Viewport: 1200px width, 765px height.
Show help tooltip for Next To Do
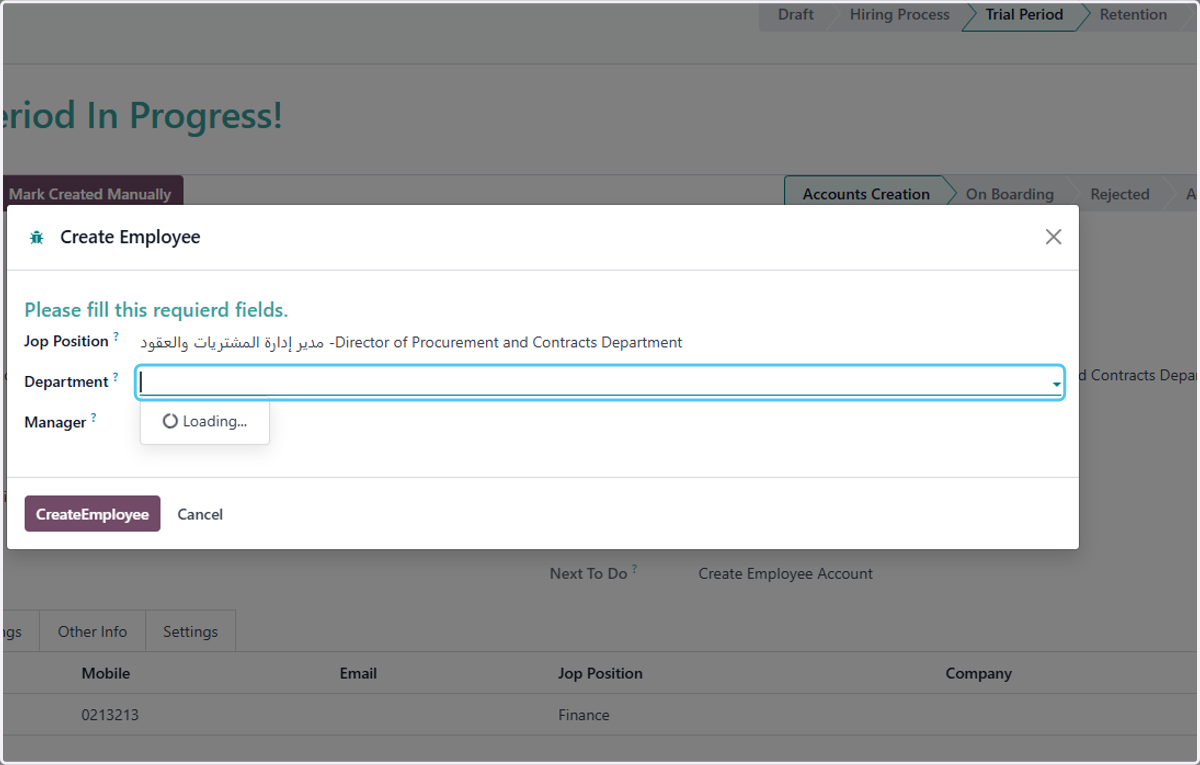point(635,569)
